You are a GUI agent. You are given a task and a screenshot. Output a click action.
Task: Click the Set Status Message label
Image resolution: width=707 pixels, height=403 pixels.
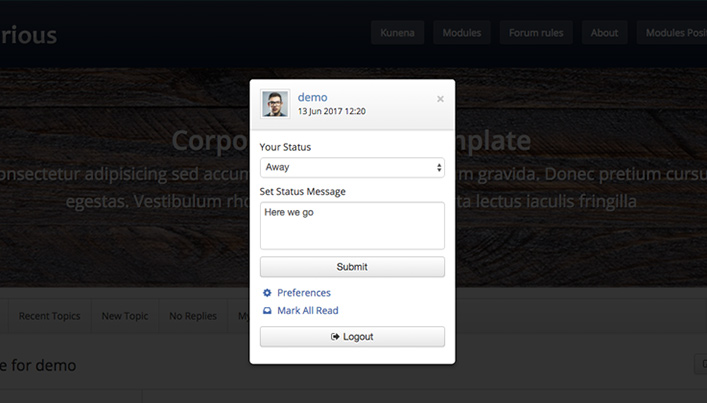(x=303, y=192)
